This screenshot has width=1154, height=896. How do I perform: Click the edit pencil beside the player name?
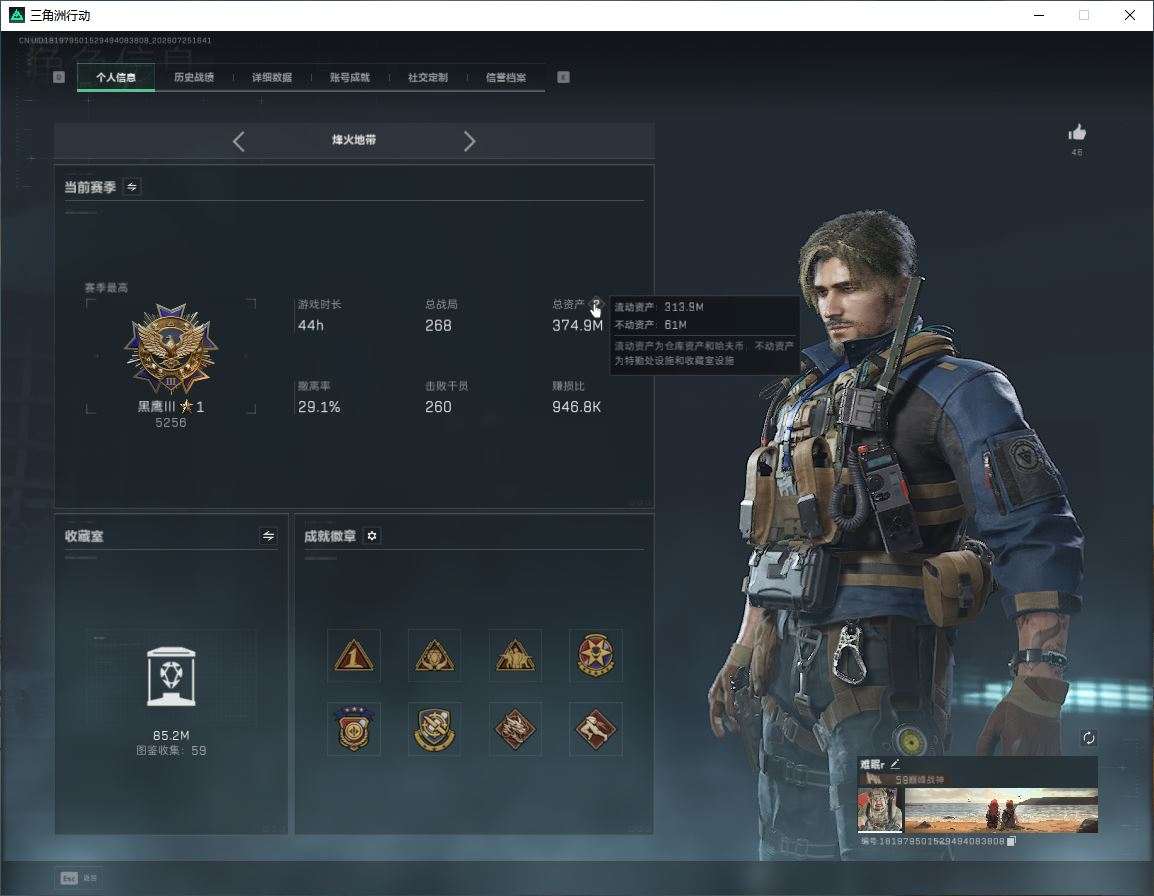[895, 764]
